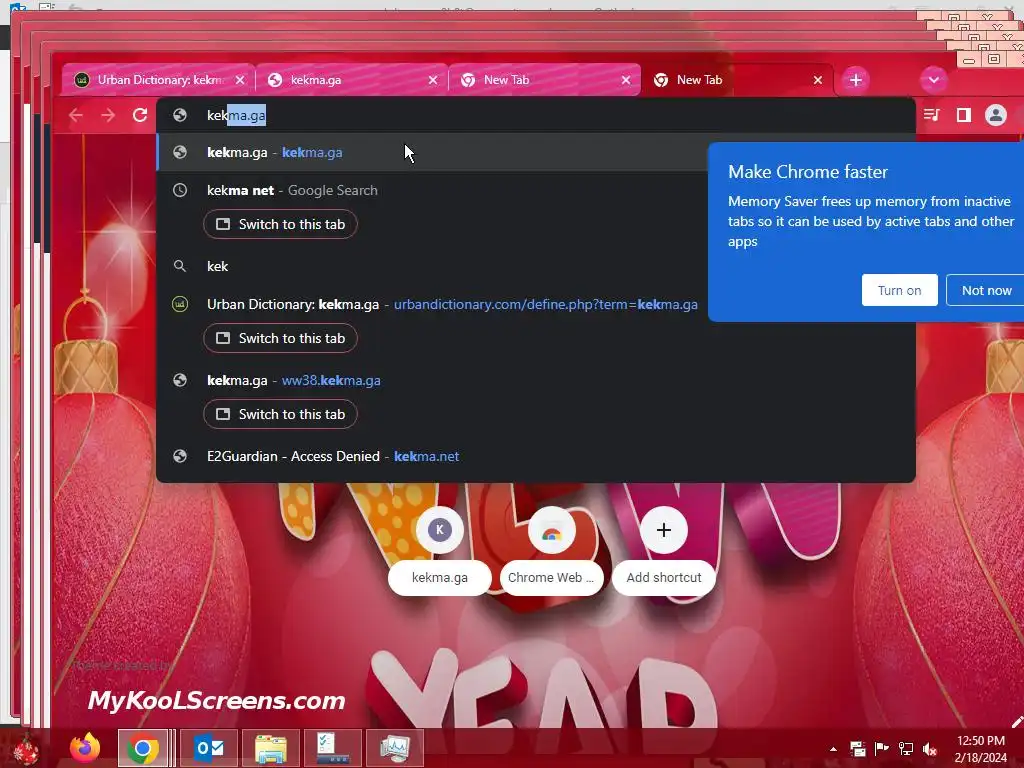Image resolution: width=1024 pixels, height=768 pixels.
Task: Open the Chrome profile avatar
Action: point(995,116)
